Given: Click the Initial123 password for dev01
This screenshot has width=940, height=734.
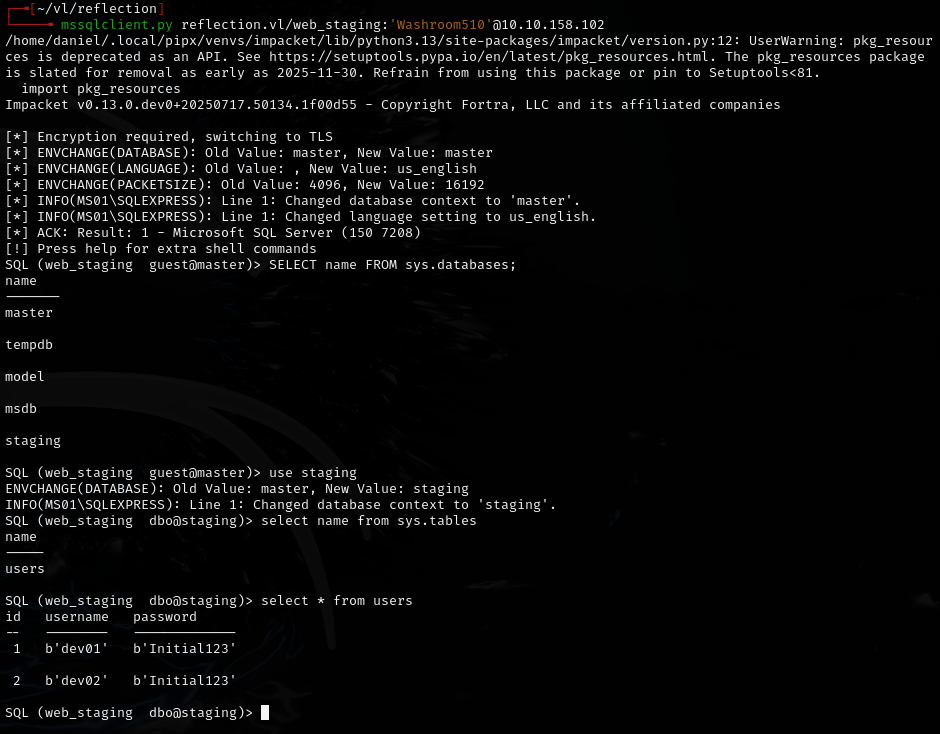Looking at the screenshot, I should click(x=184, y=648).
